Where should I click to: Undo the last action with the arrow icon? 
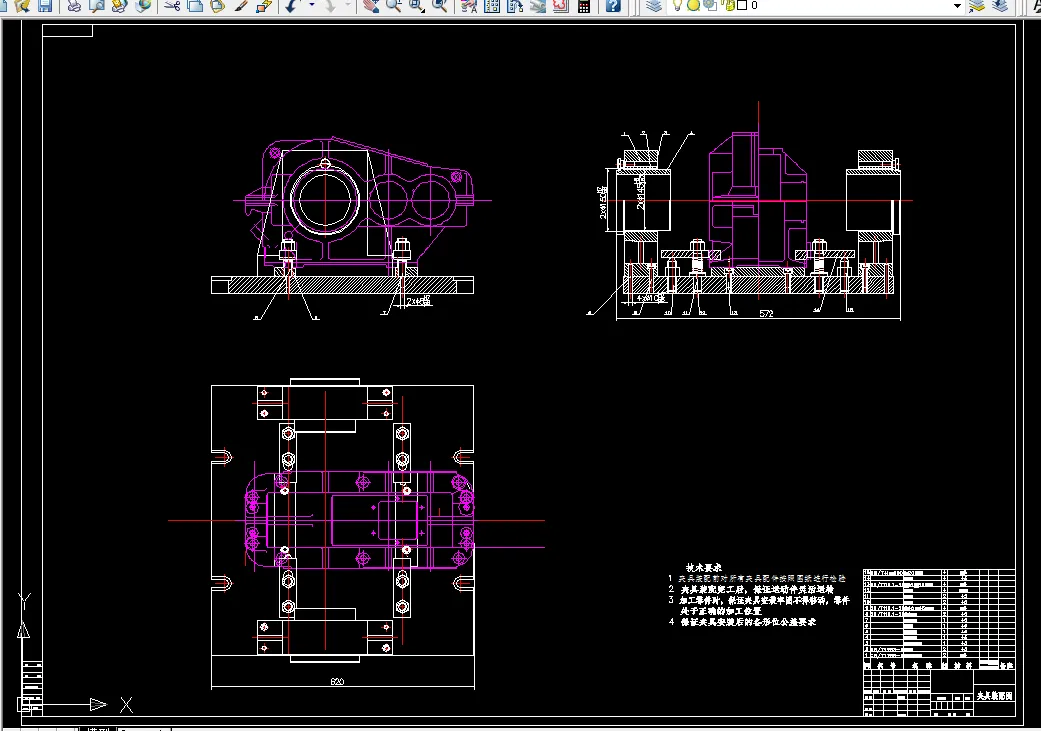click(x=292, y=6)
